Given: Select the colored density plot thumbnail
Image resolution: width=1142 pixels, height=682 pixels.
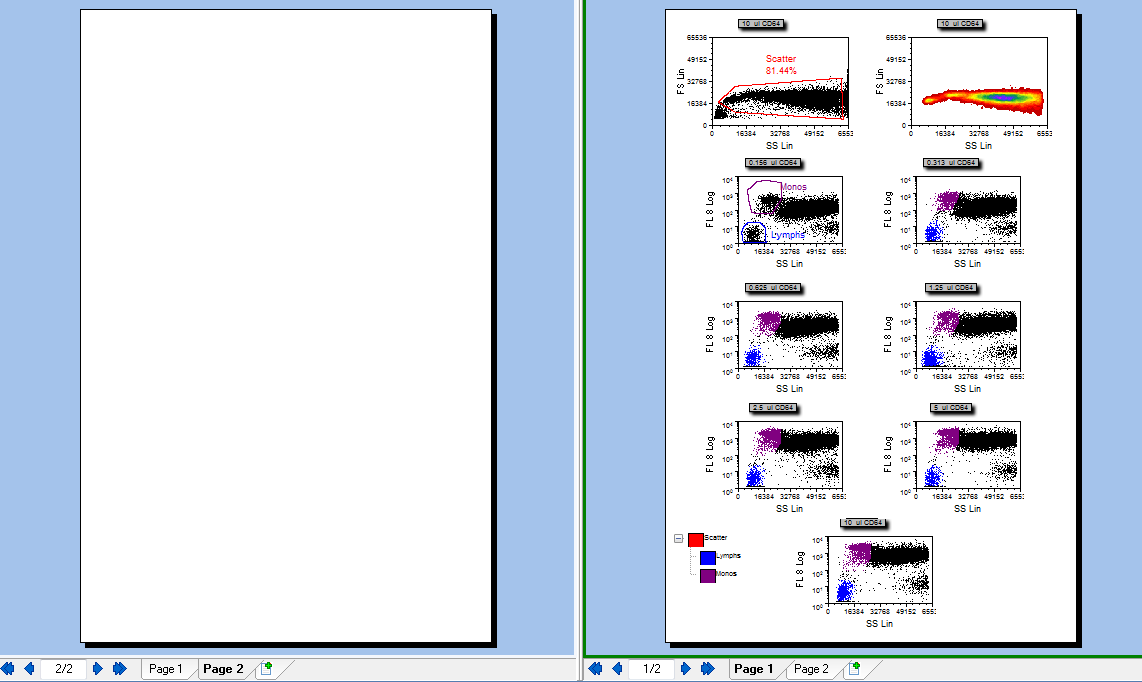Looking at the screenshot, I should point(982,98).
